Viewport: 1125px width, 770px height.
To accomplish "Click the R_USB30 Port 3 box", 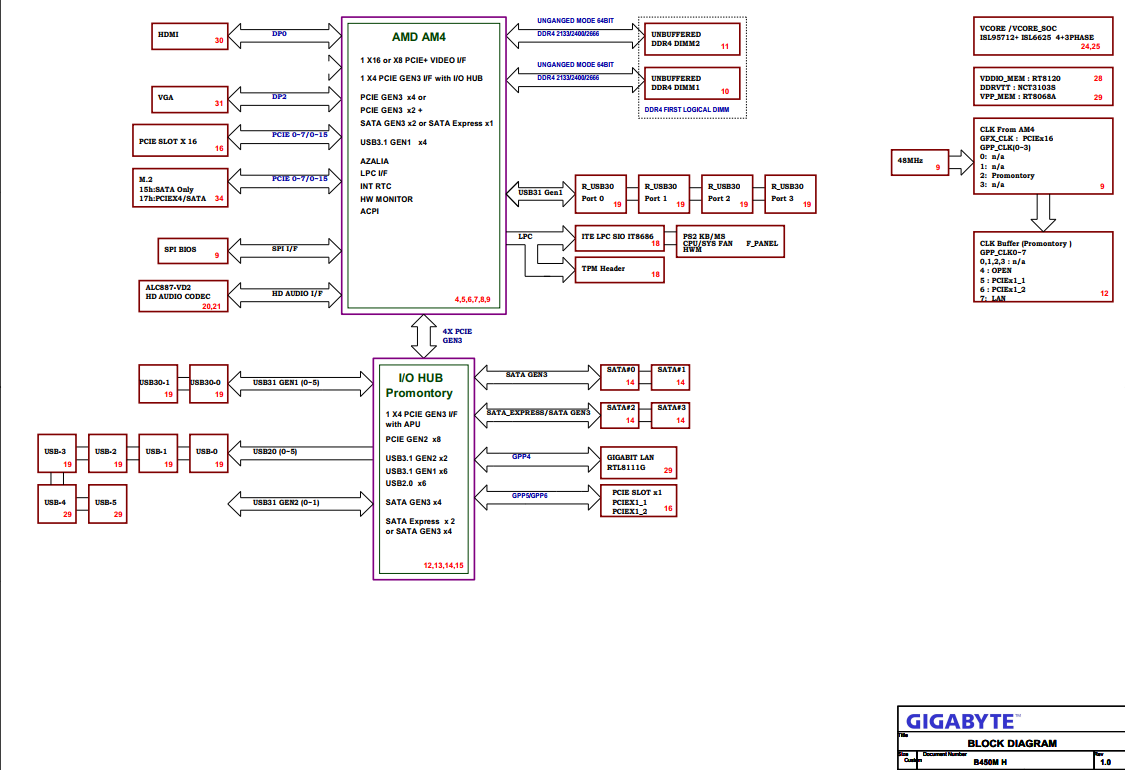I will pyautogui.click(x=790, y=194).
